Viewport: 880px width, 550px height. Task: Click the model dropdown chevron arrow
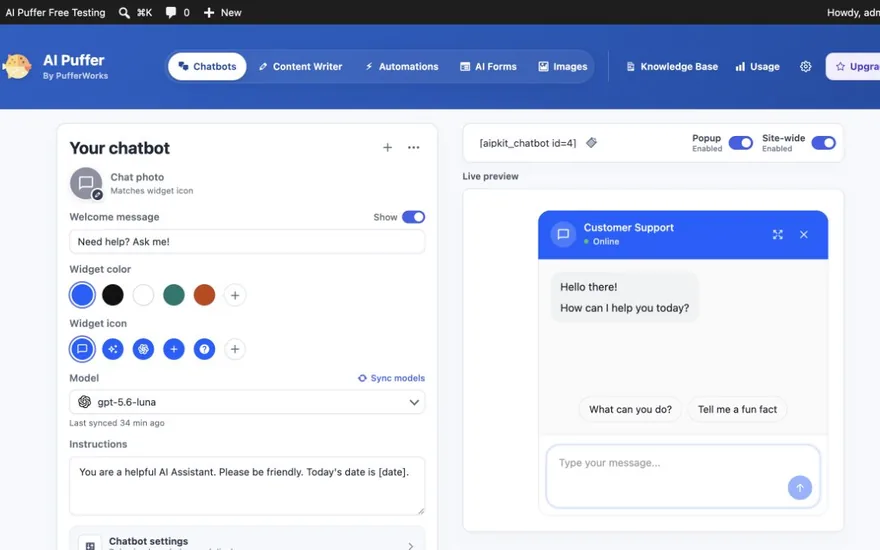[414, 402]
